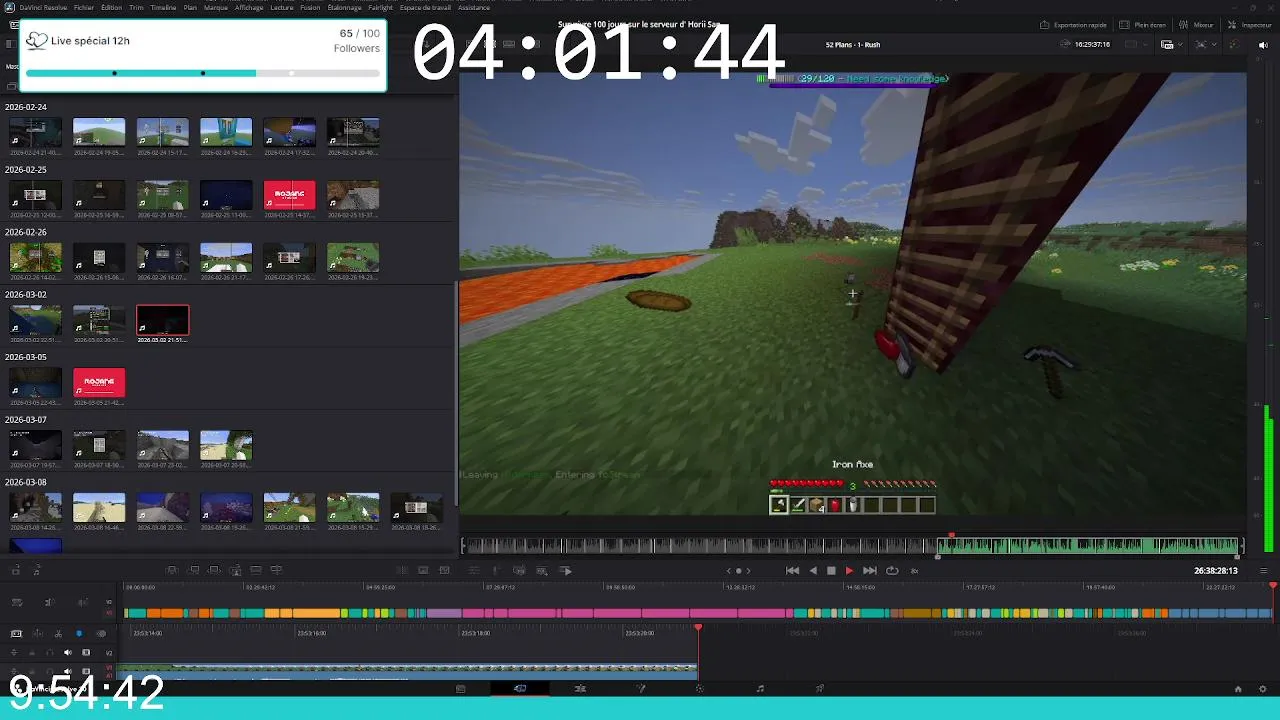Click the 26:38:28:13 timecode field
The width and height of the screenshot is (1280, 720).
pos(1215,571)
